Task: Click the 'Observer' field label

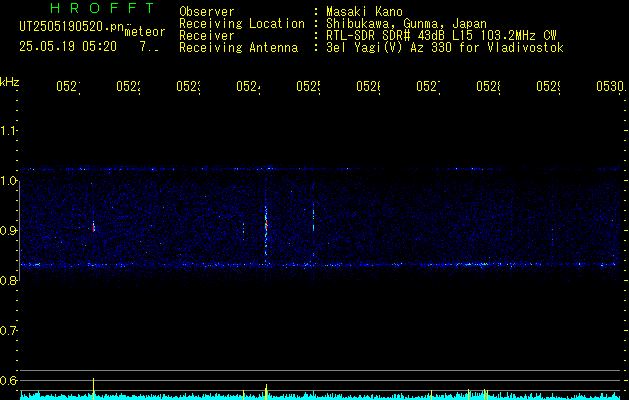Action: click(x=207, y=12)
